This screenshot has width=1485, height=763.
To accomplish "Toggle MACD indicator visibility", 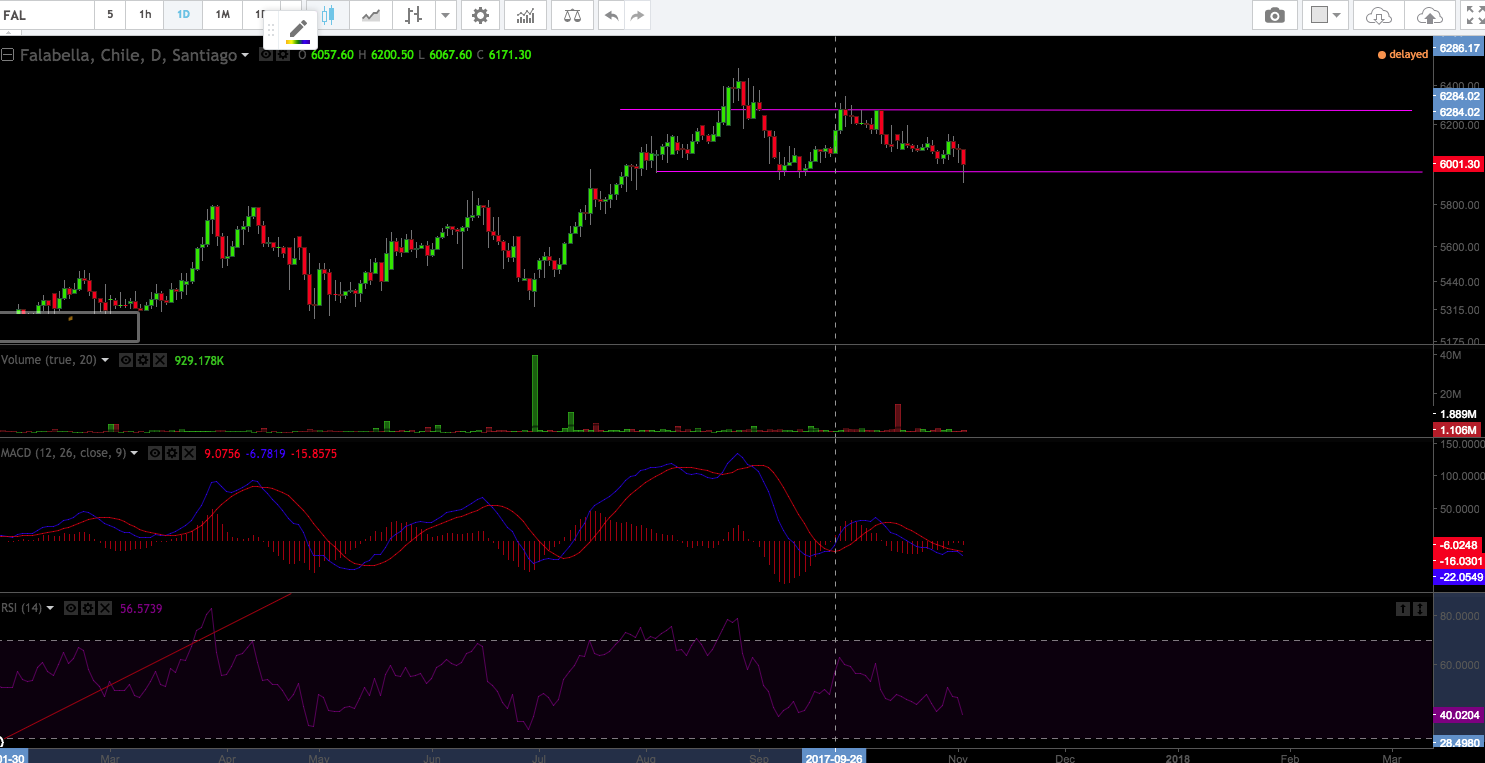I will point(155,453).
